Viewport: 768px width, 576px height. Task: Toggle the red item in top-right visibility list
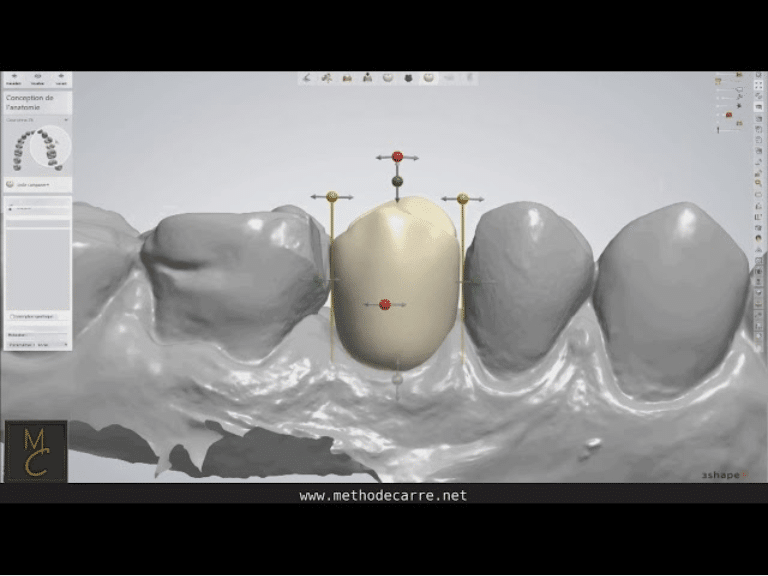pos(728,115)
